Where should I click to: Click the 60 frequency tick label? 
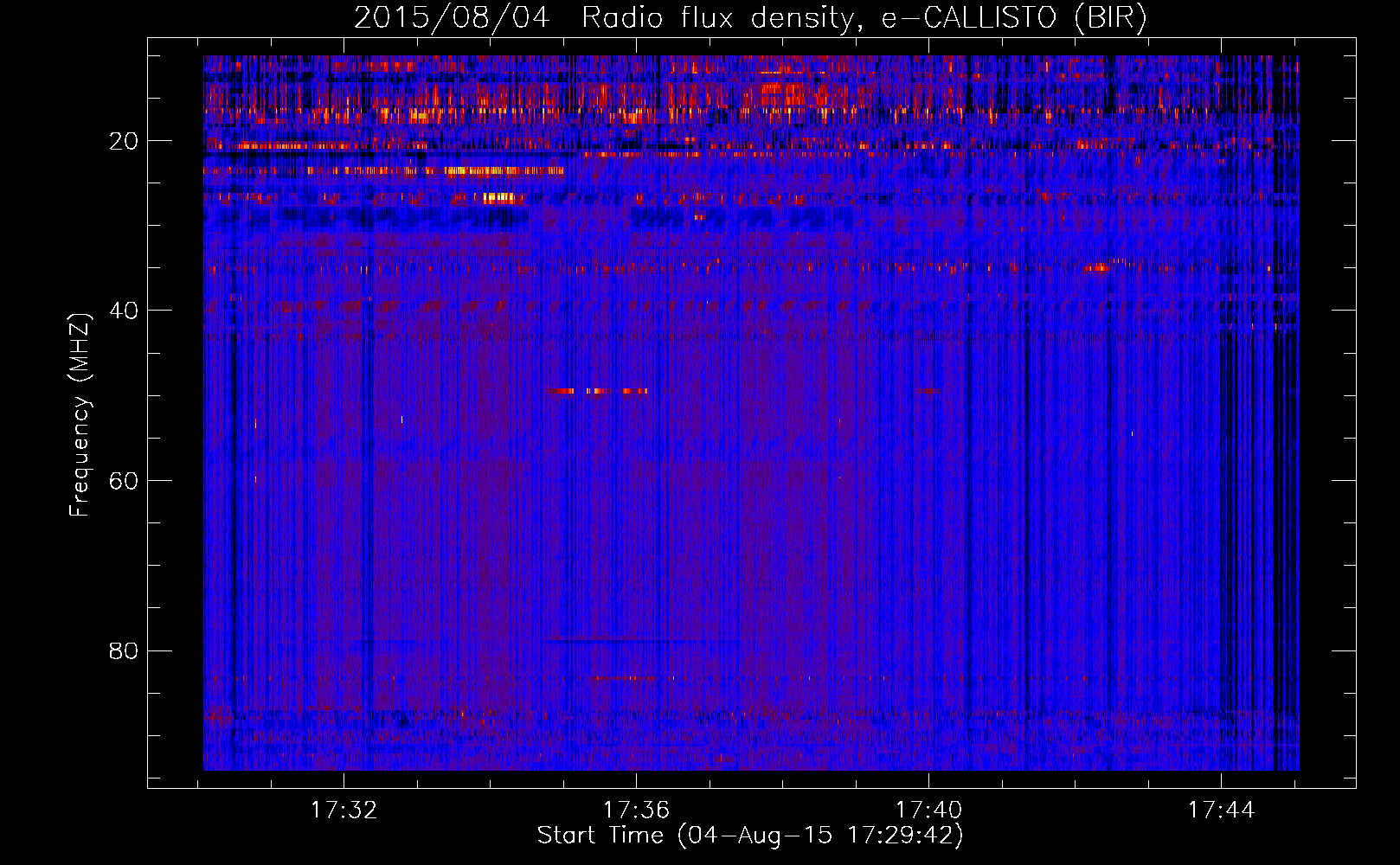(x=125, y=481)
